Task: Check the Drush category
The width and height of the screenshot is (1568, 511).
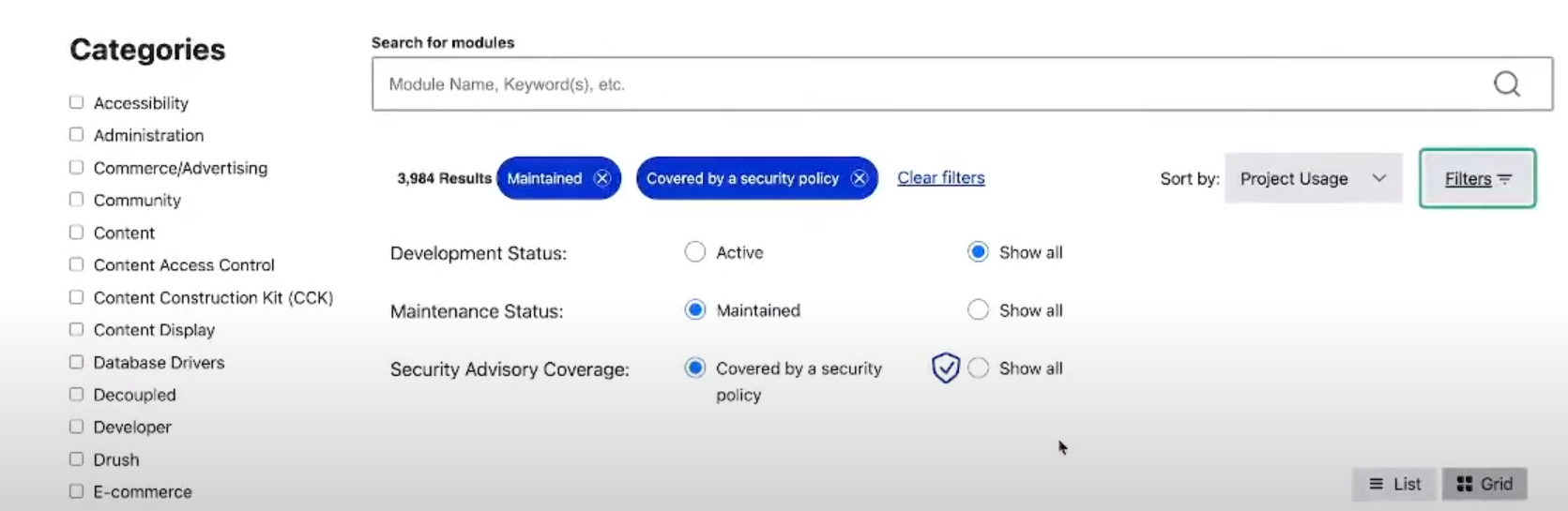Action: pyautogui.click(x=76, y=458)
